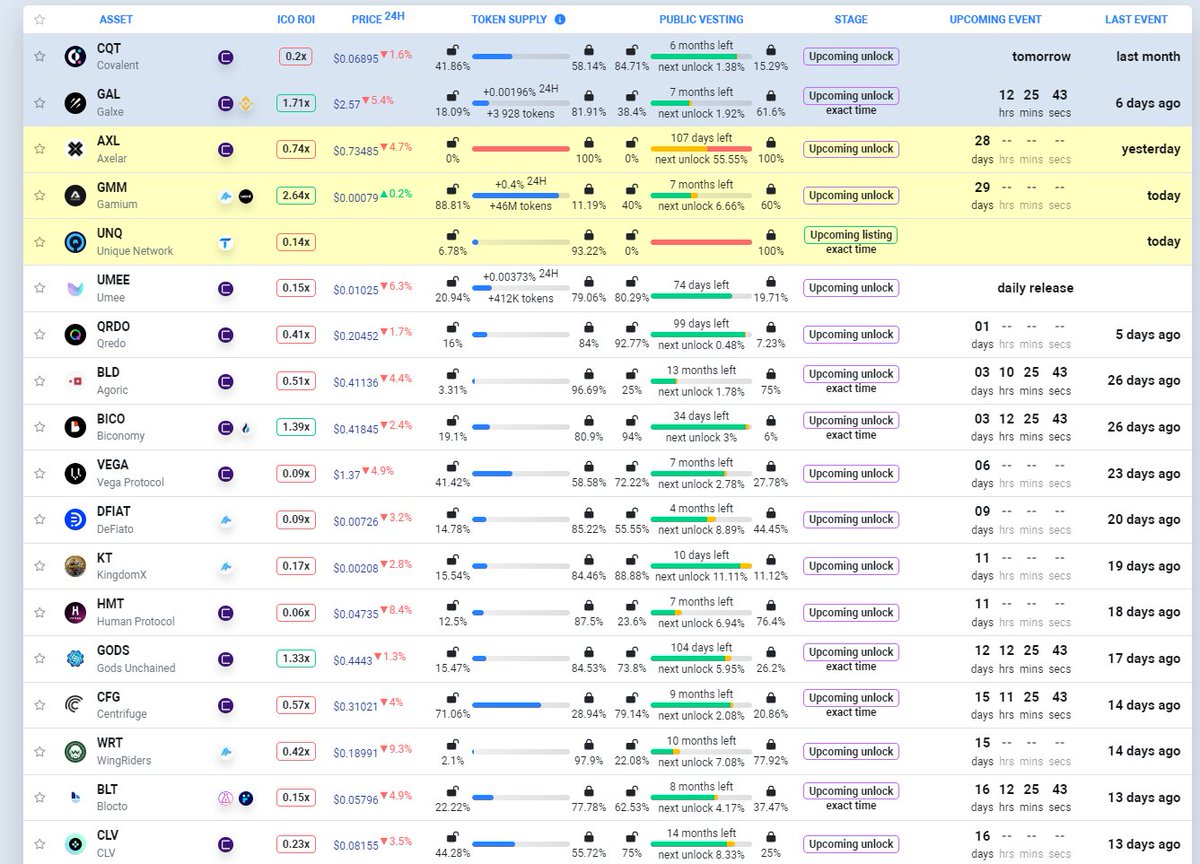Click the Upcoming listing badge for UNQ
The image size is (1200, 864).
851,235
